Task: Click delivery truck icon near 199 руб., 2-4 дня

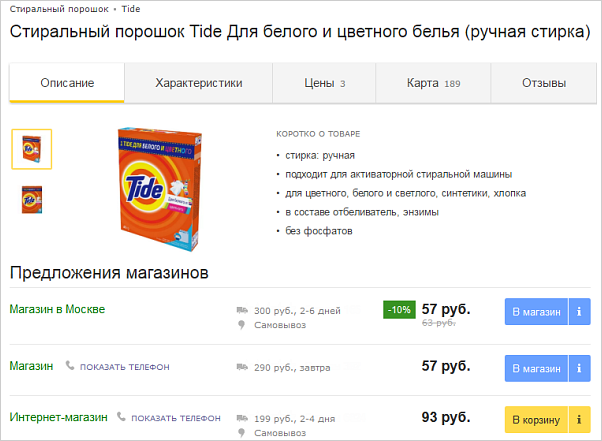Action: pyautogui.click(x=242, y=418)
